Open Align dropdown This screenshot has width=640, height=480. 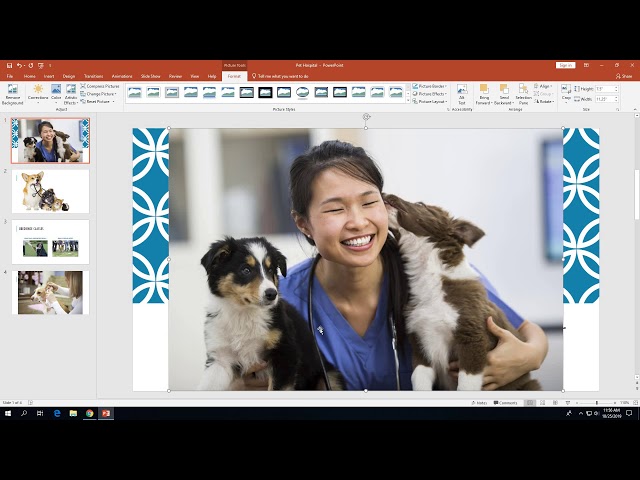click(x=544, y=86)
